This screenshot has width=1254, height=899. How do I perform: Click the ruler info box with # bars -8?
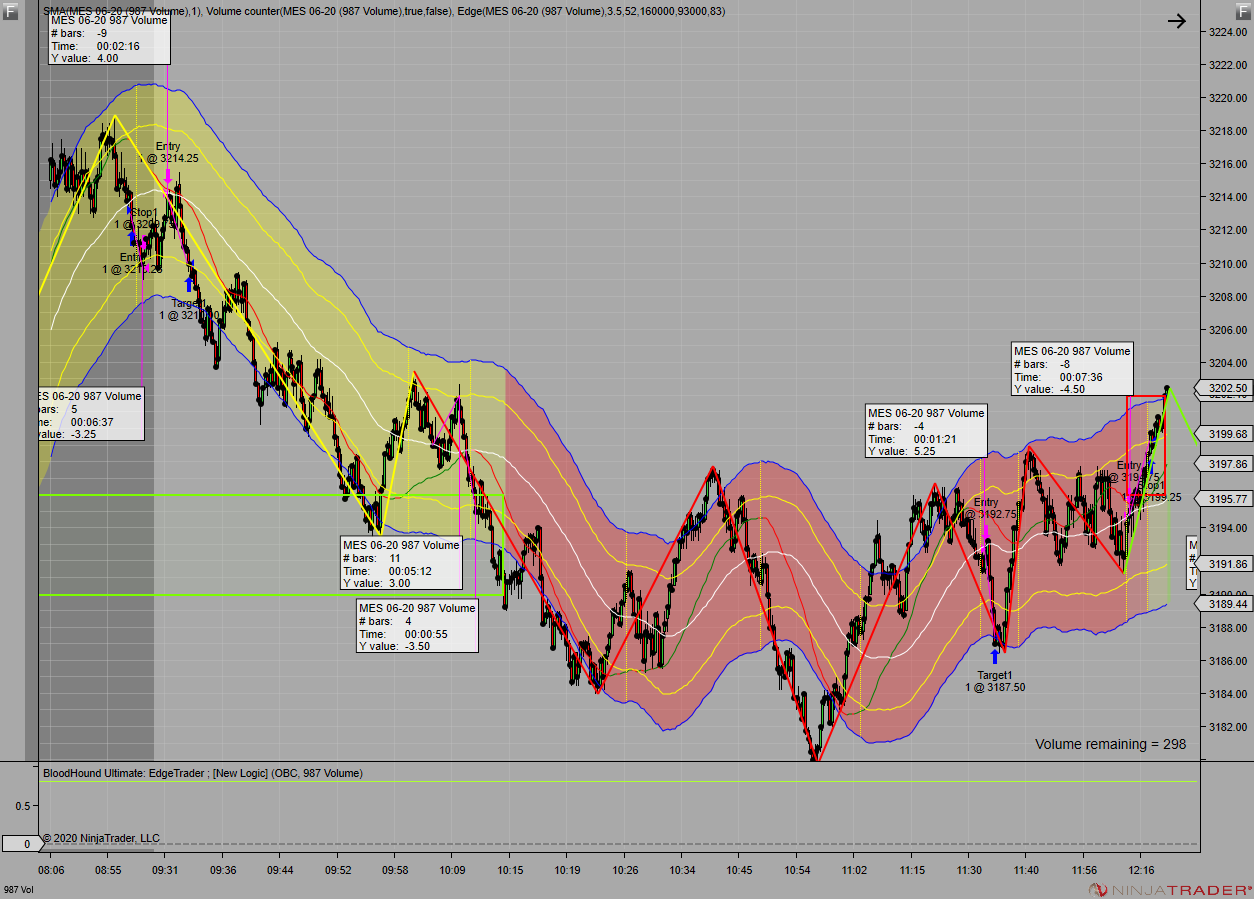point(1073,370)
